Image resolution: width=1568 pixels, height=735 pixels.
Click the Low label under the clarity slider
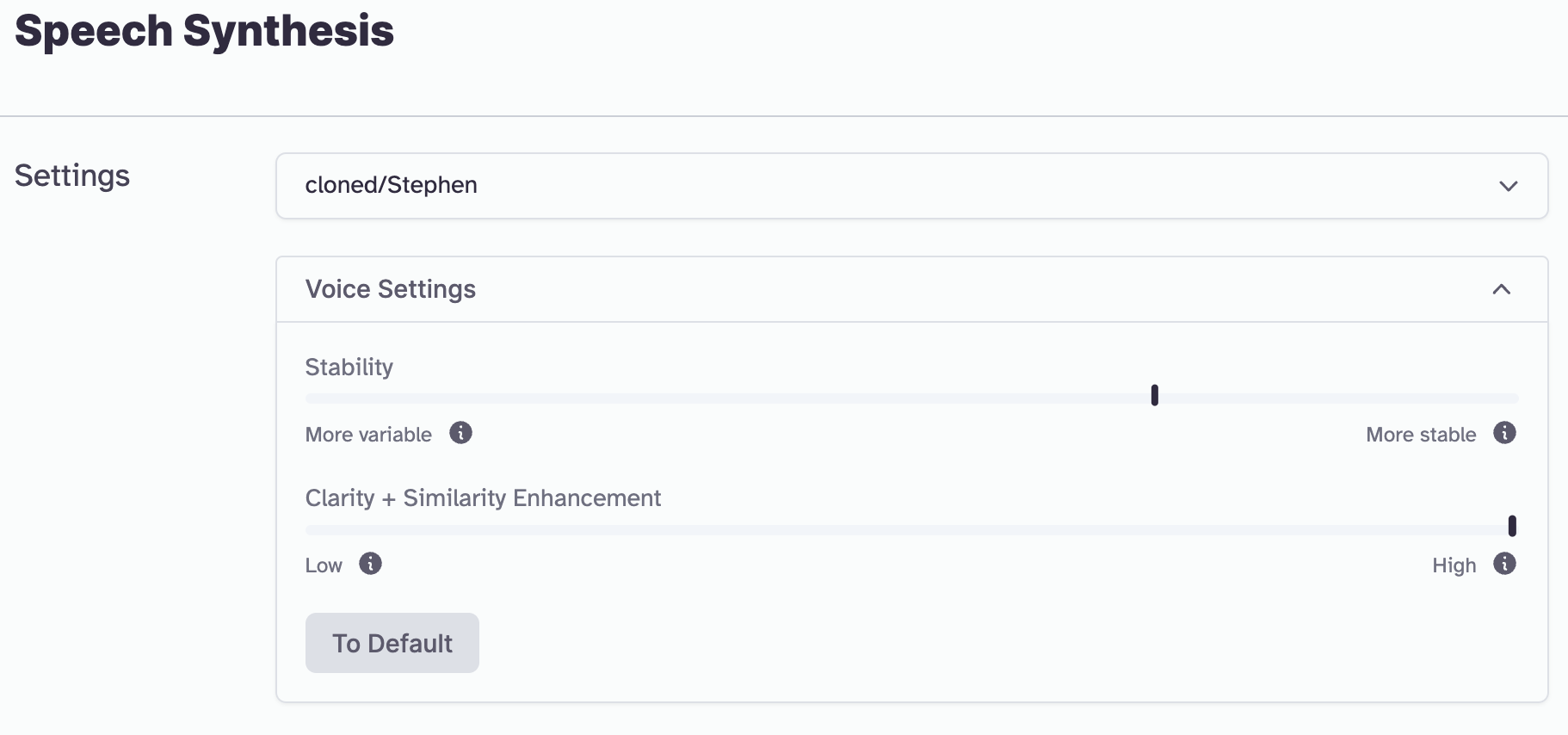(x=324, y=565)
